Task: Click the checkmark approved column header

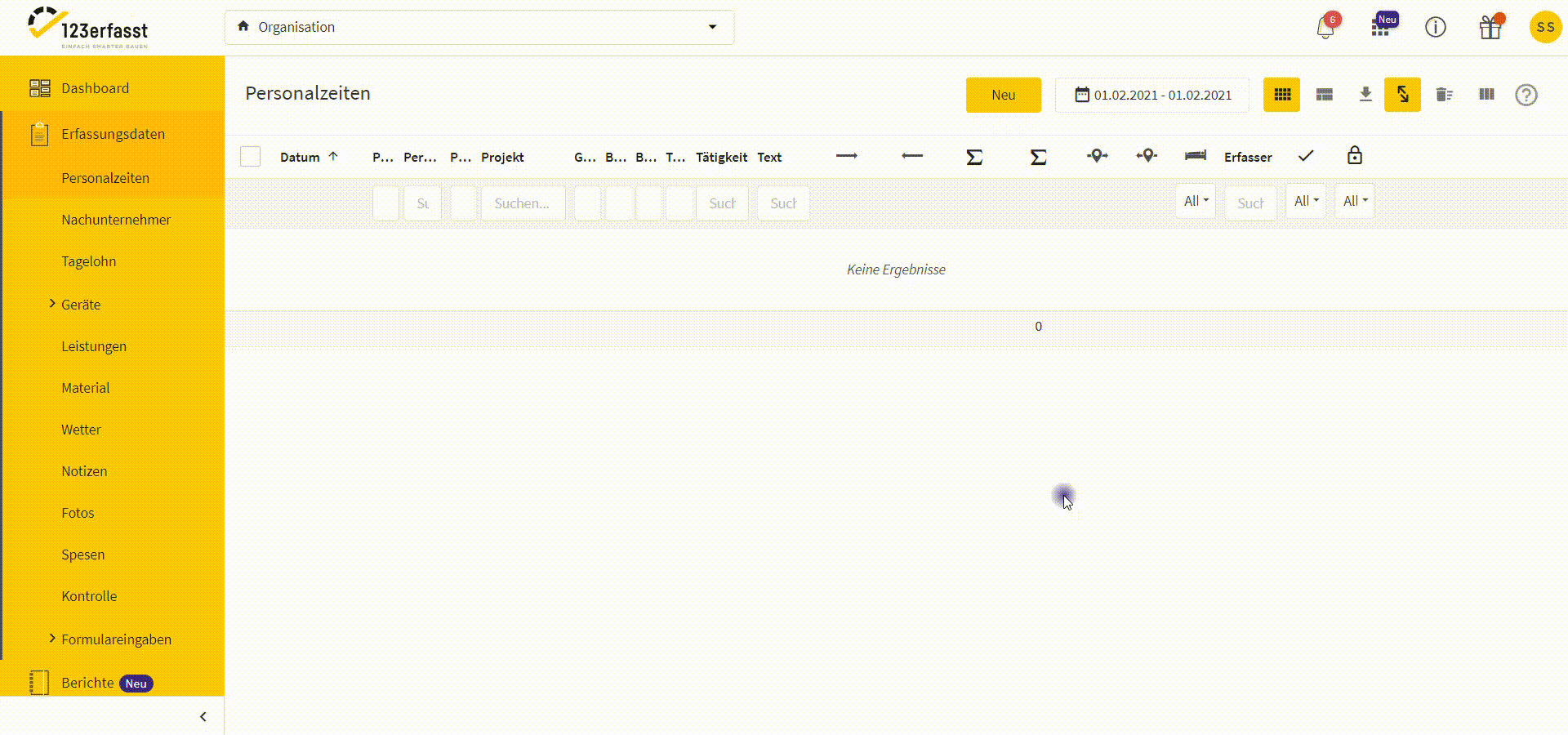Action: (x=1306, y=155)
